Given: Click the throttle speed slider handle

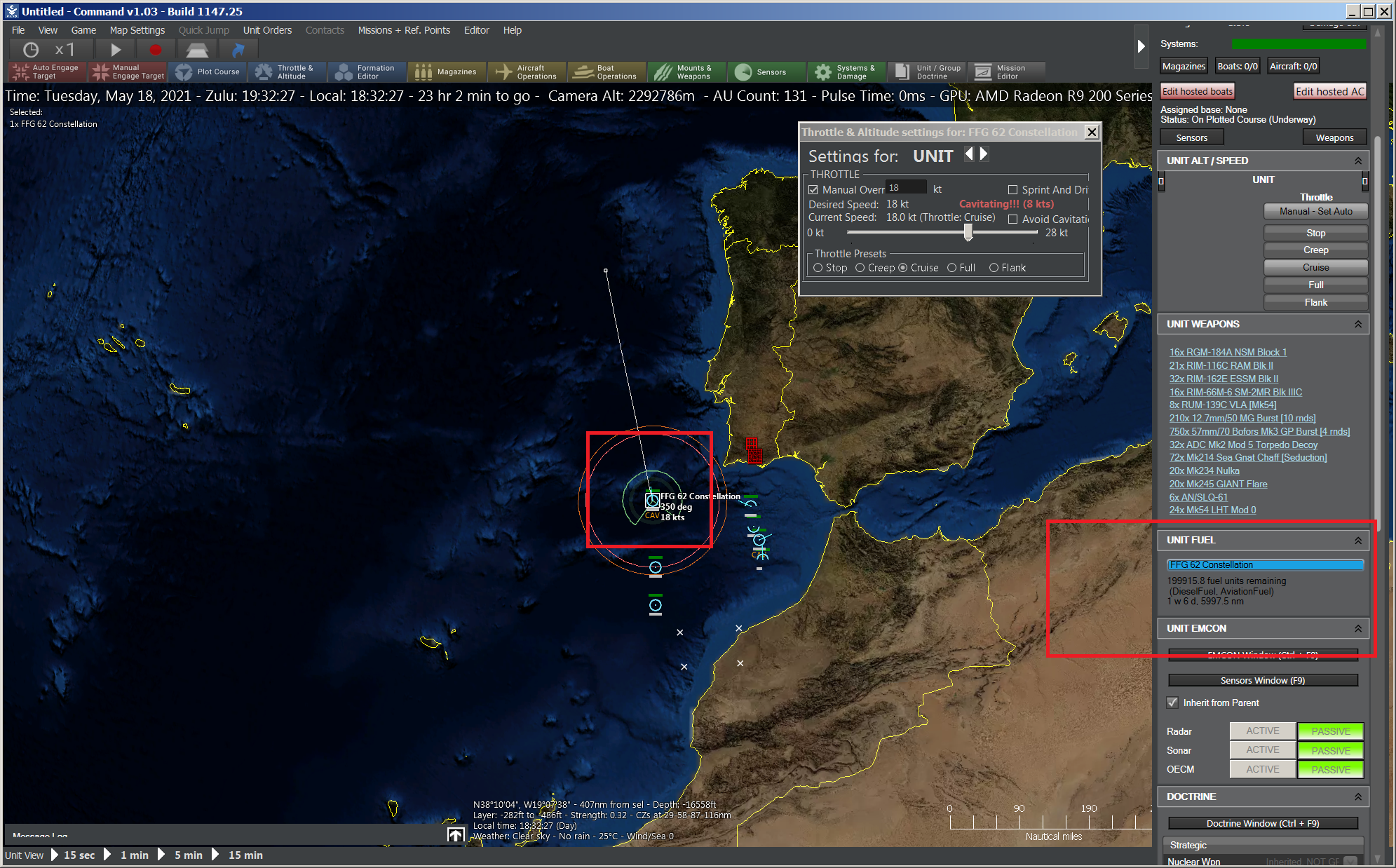Looking at the screenshot, I should 968,232.
